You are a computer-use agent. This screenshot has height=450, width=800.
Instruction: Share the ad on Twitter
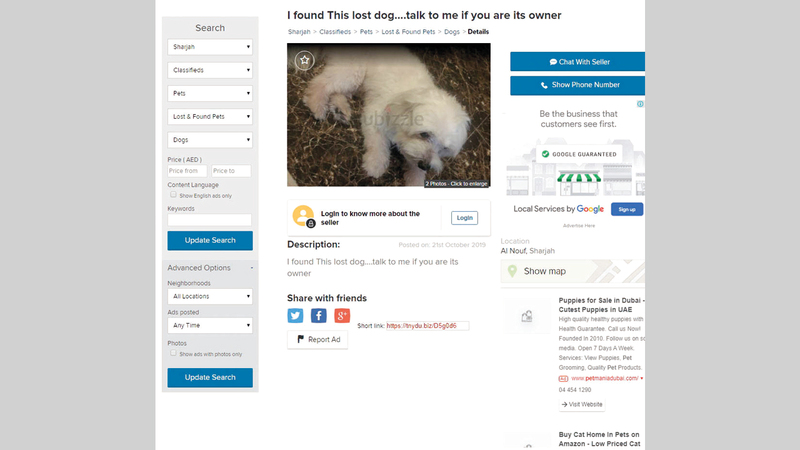[296, 316]
